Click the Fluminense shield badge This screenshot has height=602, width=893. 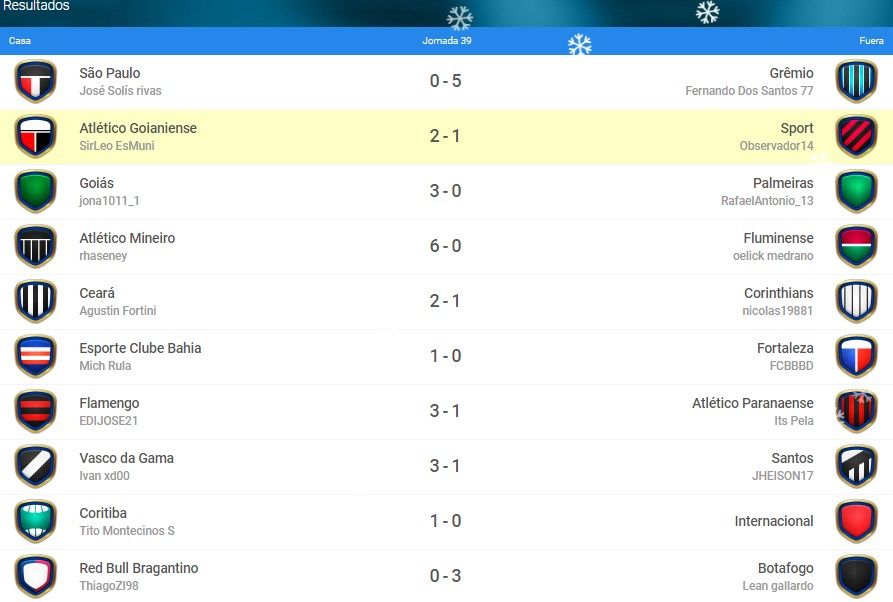tap(857, 246)
